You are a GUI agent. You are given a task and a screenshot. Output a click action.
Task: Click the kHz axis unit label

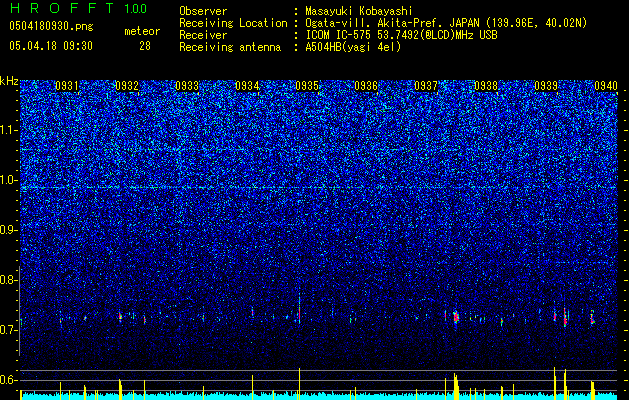[x=9, y=81]
